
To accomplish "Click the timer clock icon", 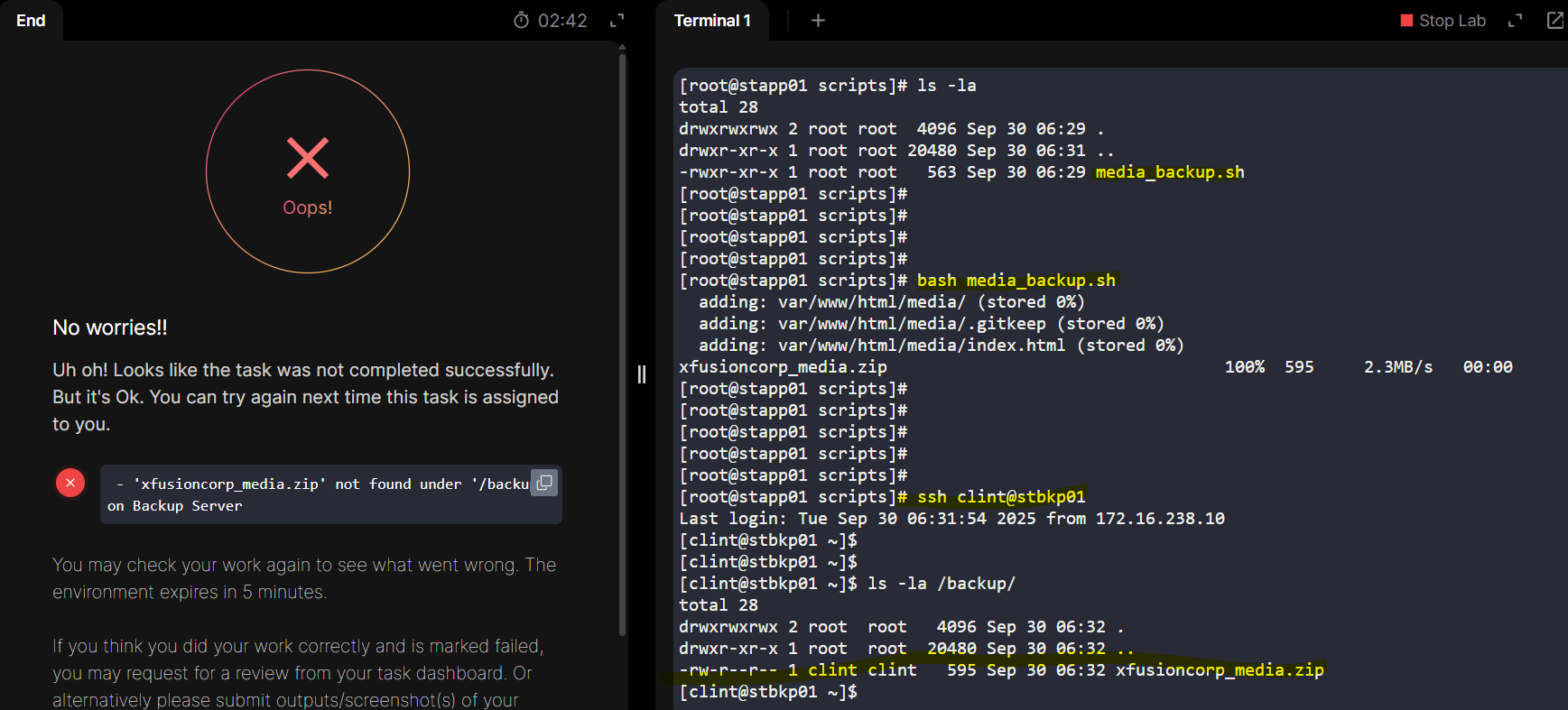I will (x=521, y=20).
